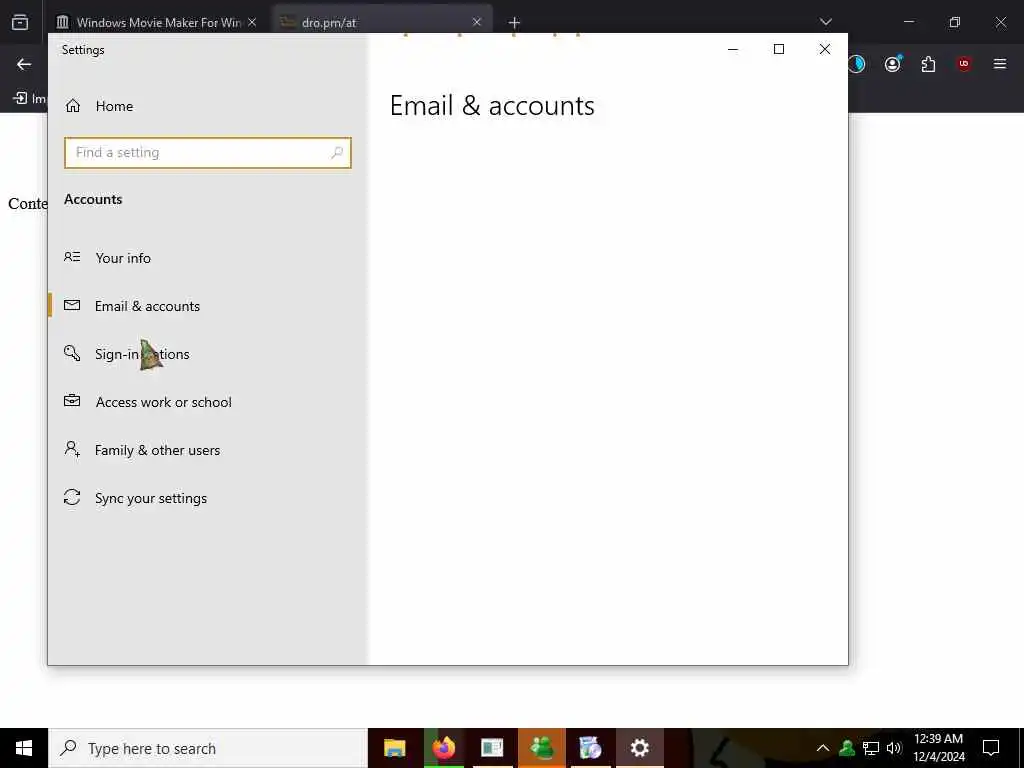Open a new browser tab
The image size is (1024, 768).
(x=514, y=23)
